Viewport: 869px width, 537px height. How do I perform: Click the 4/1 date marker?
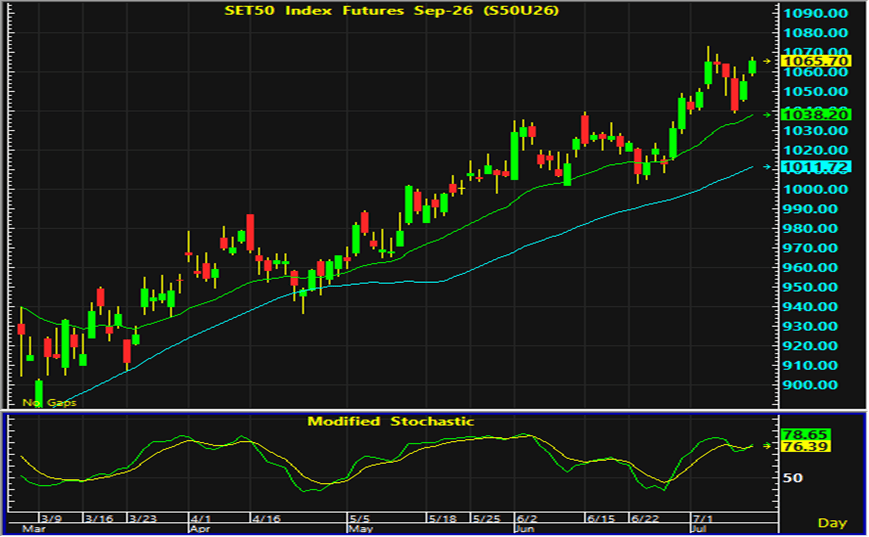(x=201, y=519)
